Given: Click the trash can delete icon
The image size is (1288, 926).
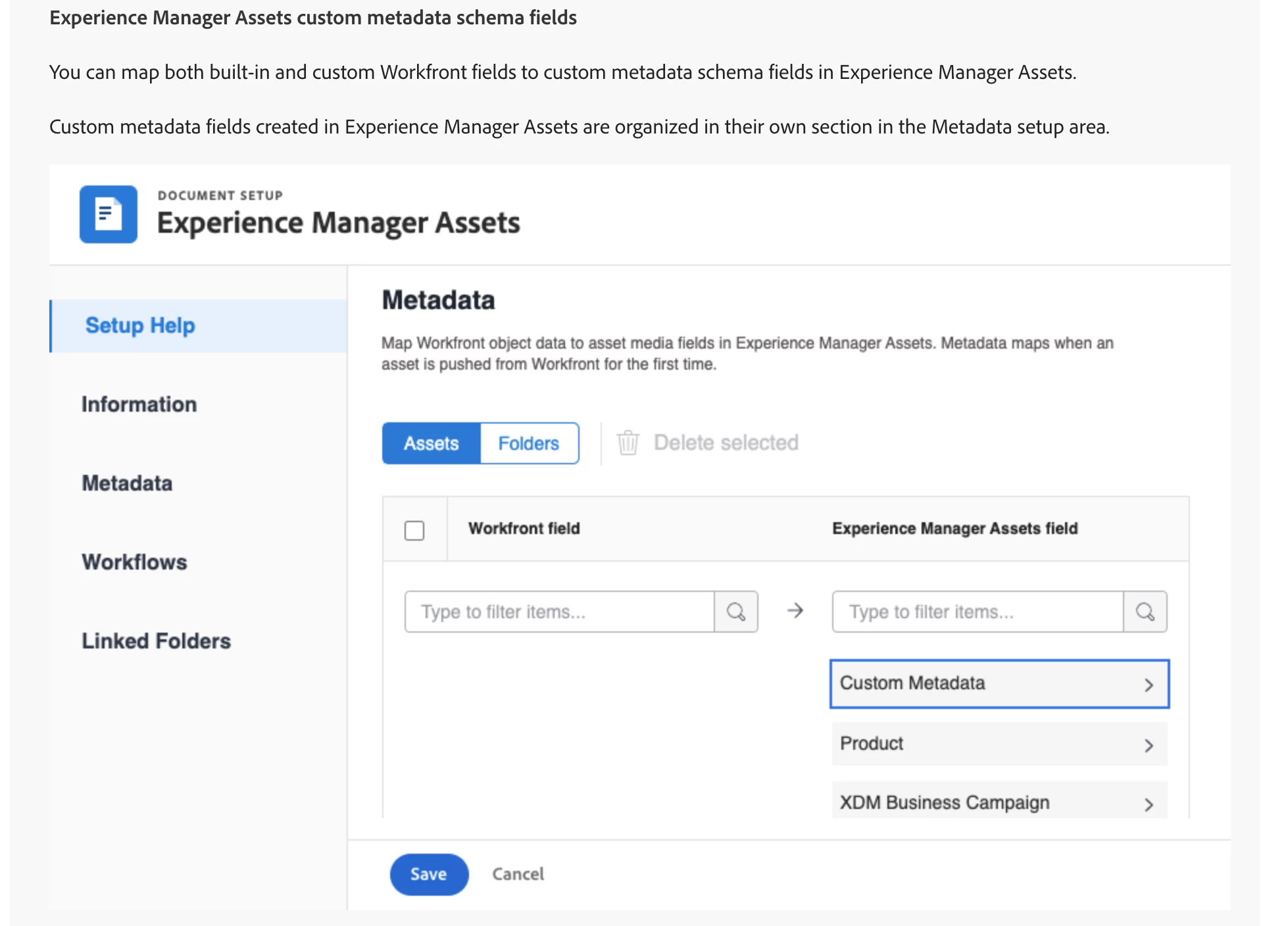Looking at the screenshot, I should tap(628, 443).
